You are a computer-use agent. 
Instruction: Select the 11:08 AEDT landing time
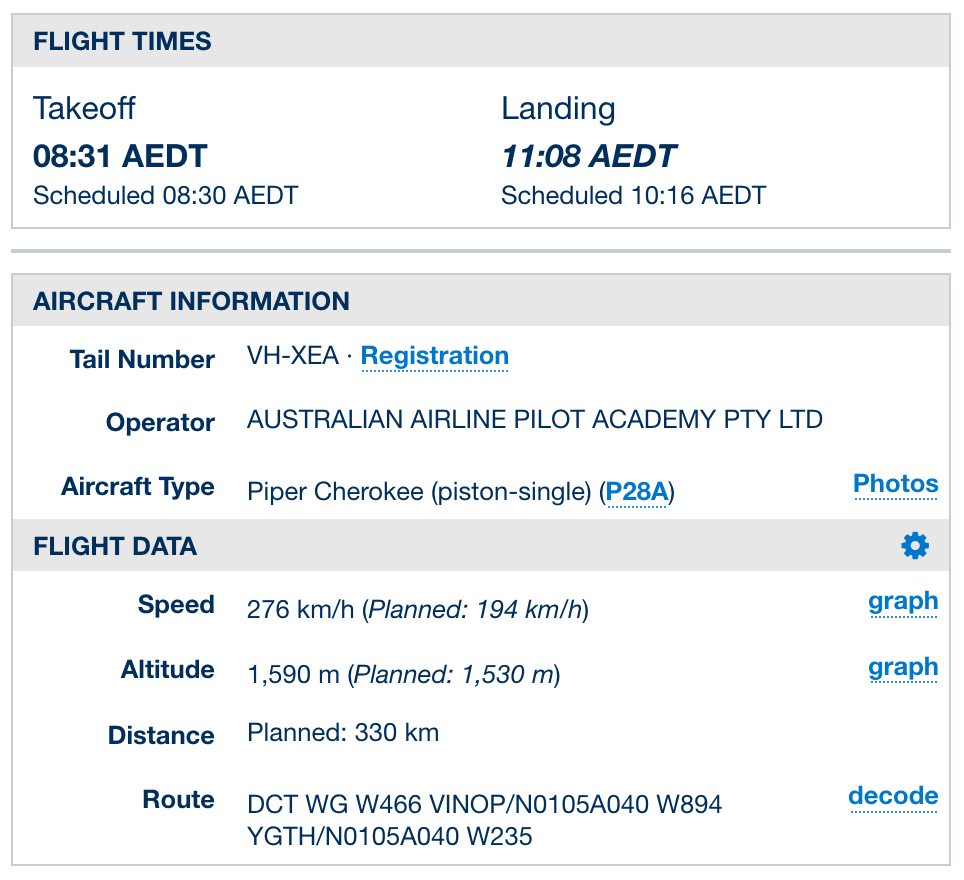click(588, 157)
